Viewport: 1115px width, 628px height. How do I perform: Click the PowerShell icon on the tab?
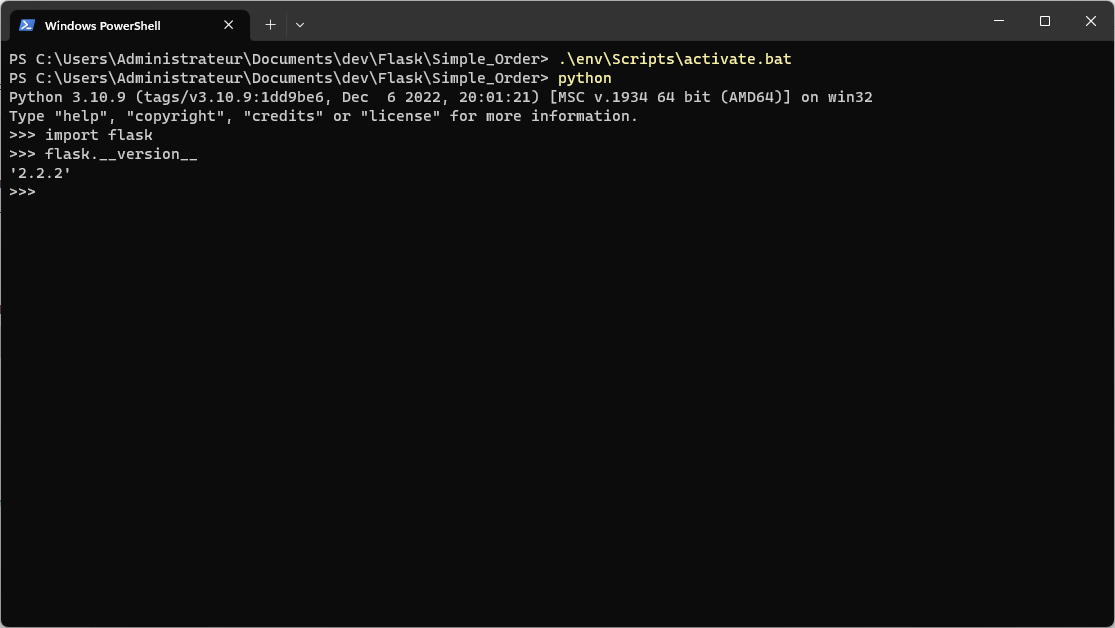[27, 25]
